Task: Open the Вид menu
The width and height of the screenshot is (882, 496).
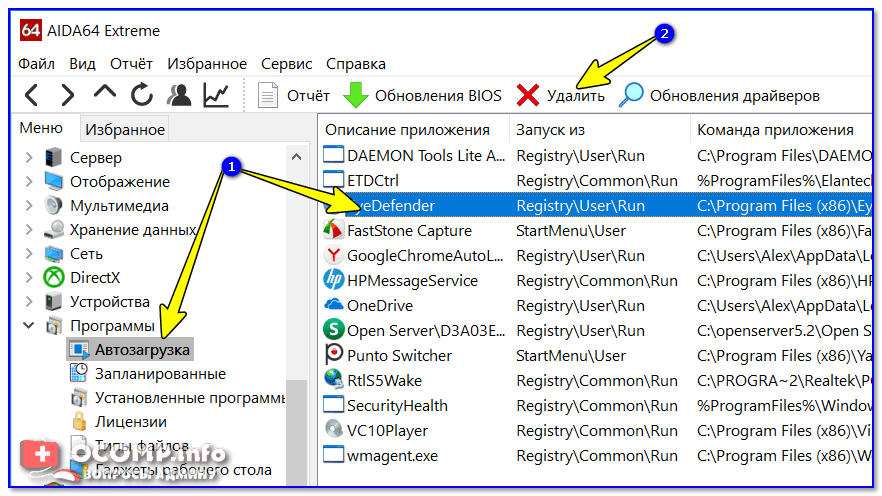Action: click(82, 64)
